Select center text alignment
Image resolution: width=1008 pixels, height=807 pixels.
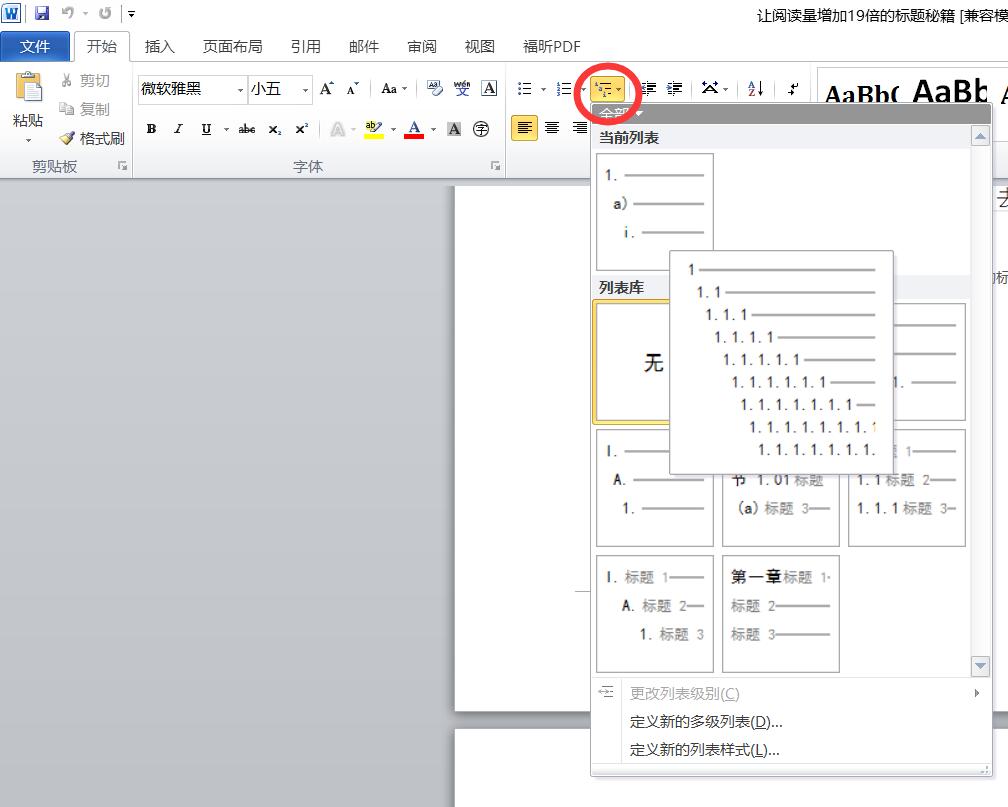[x=552, y=127]
